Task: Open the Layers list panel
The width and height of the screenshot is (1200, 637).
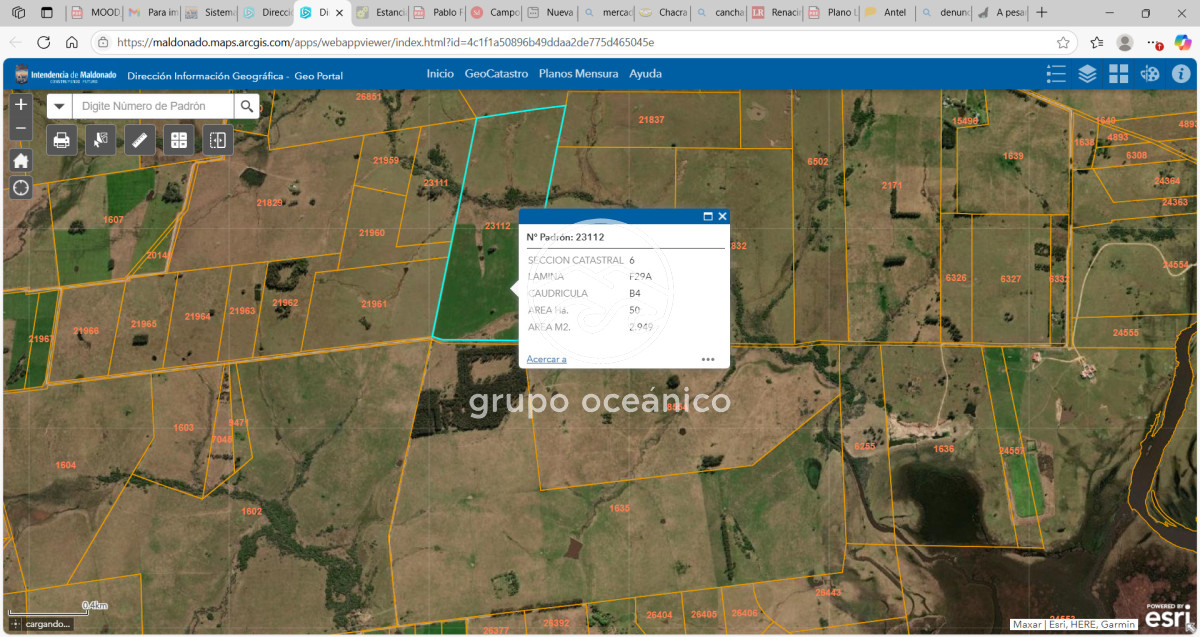Action: coord(1087,73)
